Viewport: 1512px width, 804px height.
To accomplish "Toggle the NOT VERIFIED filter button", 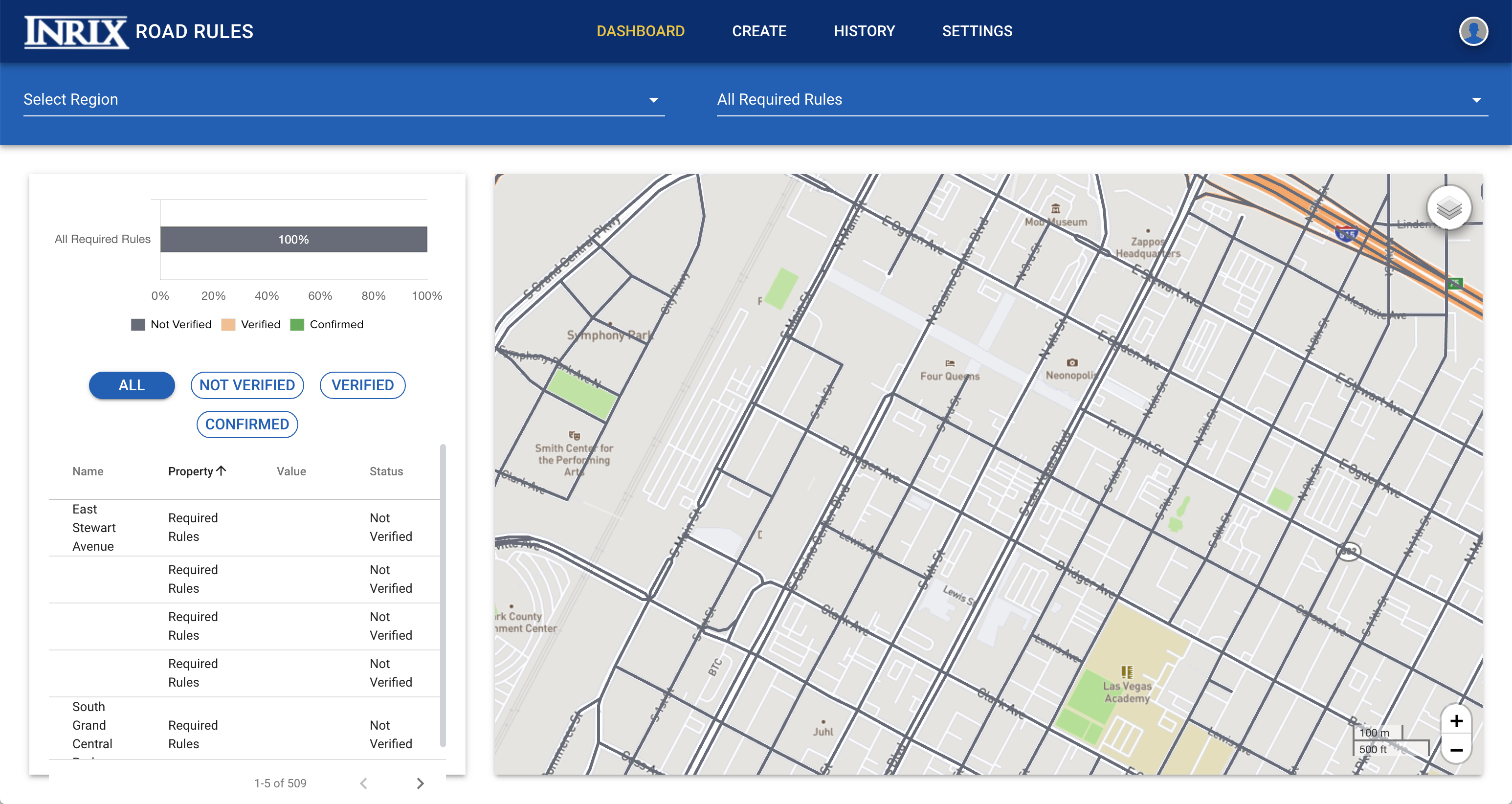I will coord(247,385).
